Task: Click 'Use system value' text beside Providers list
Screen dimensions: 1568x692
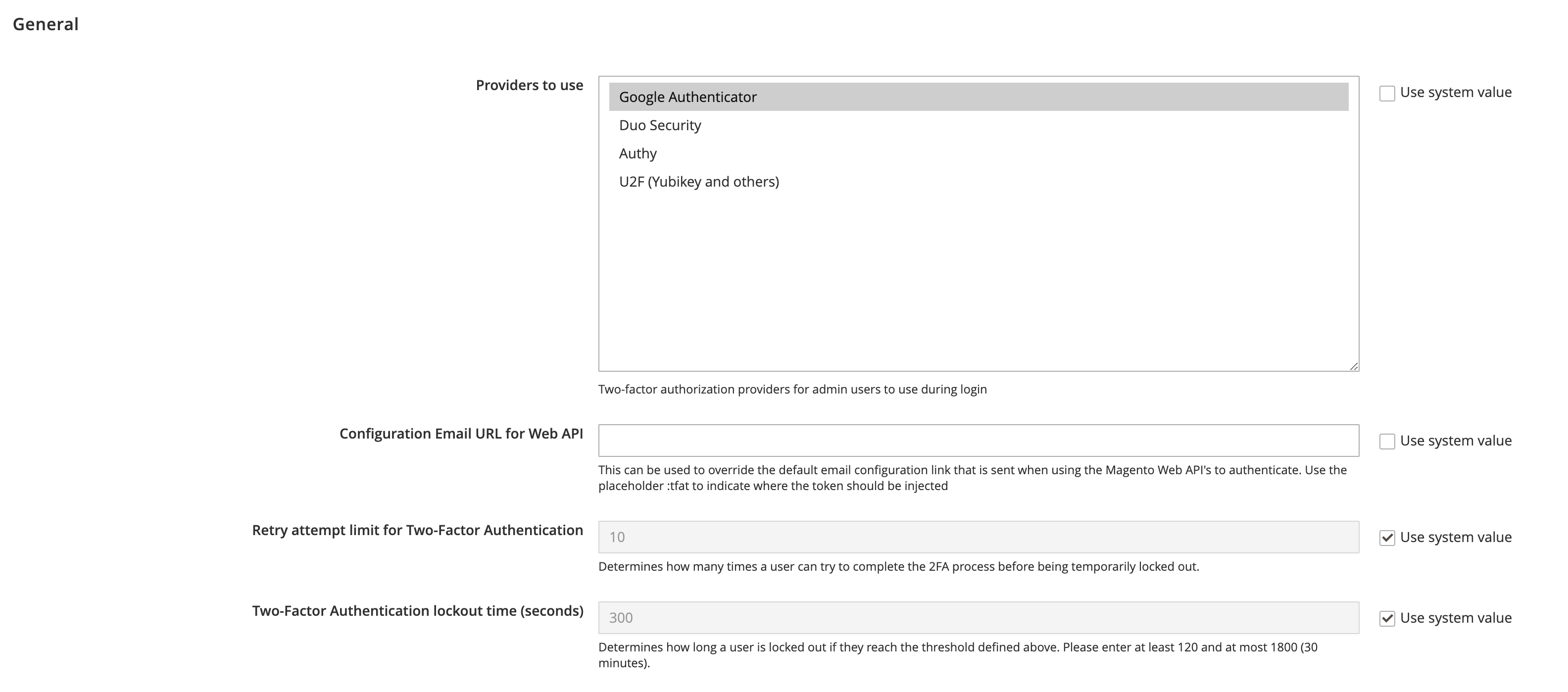Action: point(1455,93)
